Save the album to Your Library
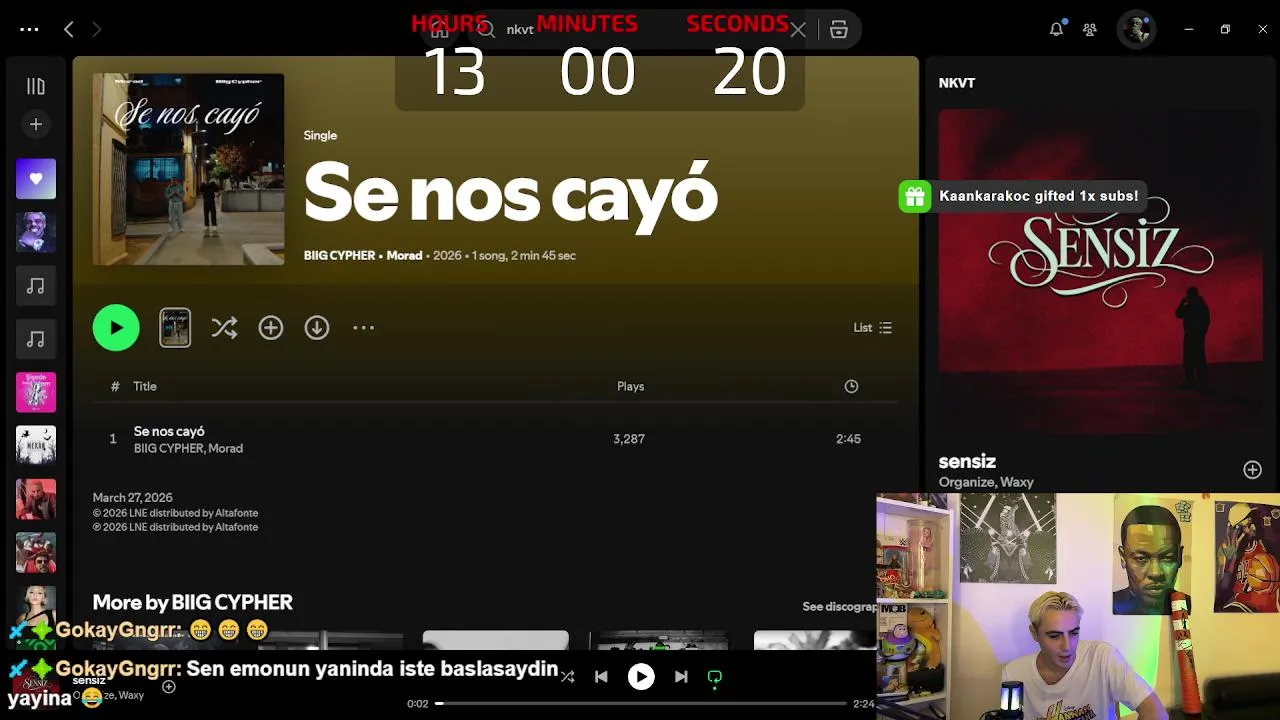Screen dimensions: 1280x720 271,327
